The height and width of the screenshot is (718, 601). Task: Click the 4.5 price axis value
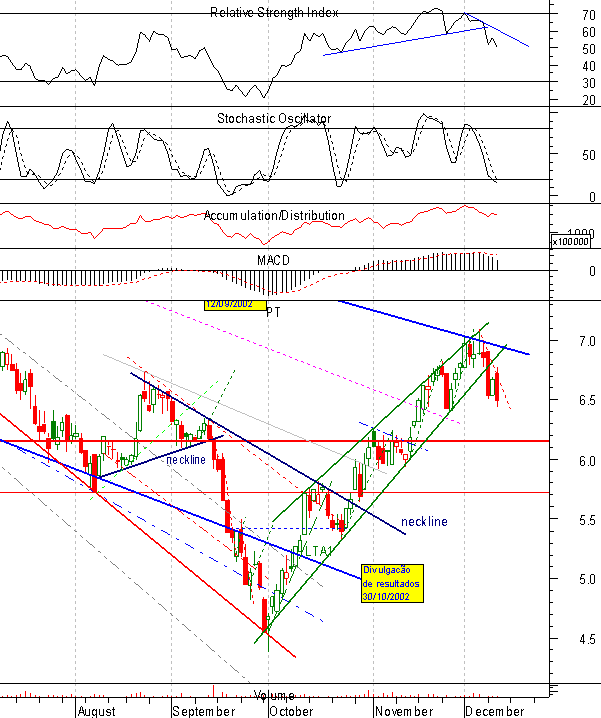587,639
